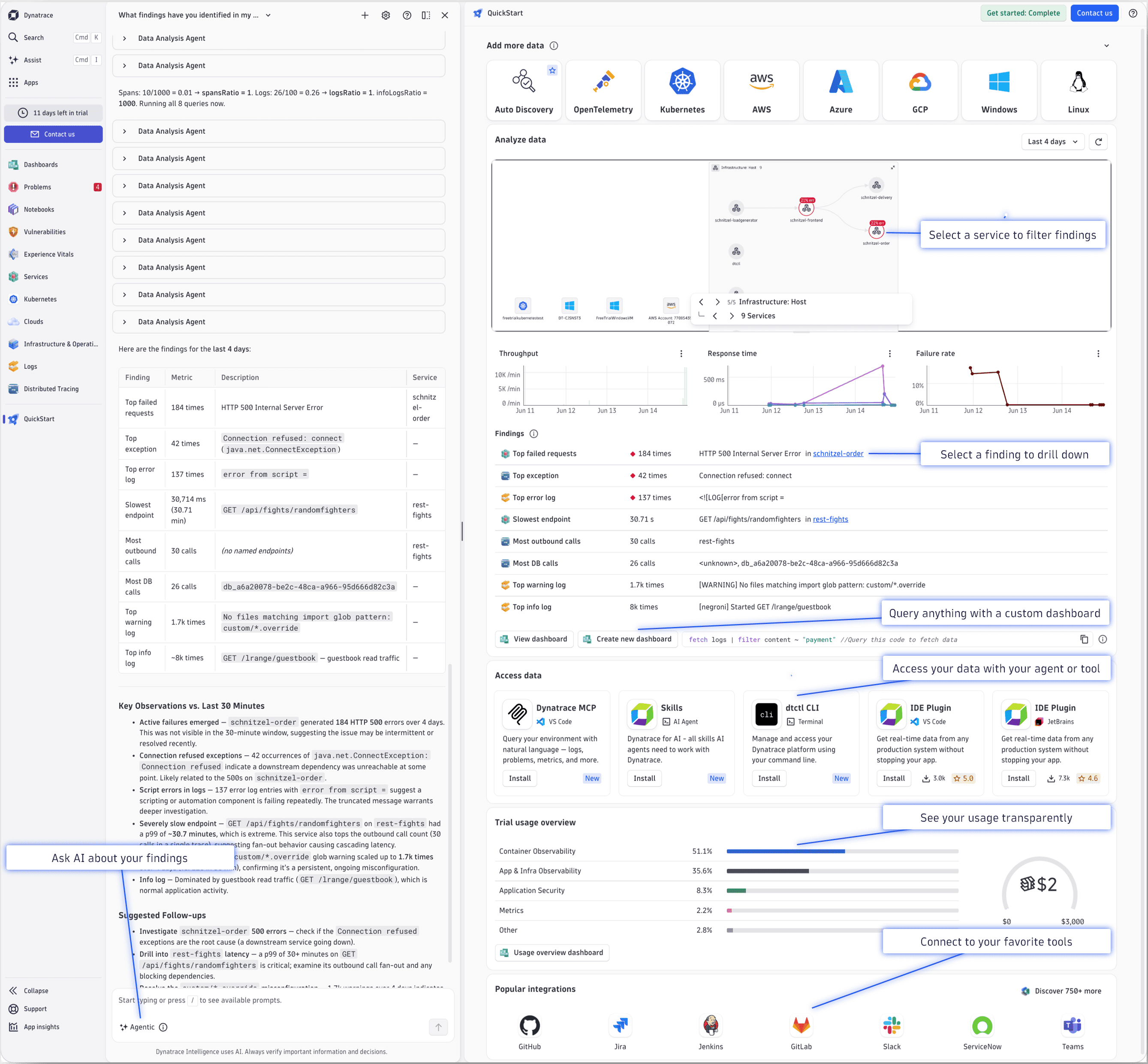
Task: Open Dashboards from sidebar
Action: coord(40,165)
